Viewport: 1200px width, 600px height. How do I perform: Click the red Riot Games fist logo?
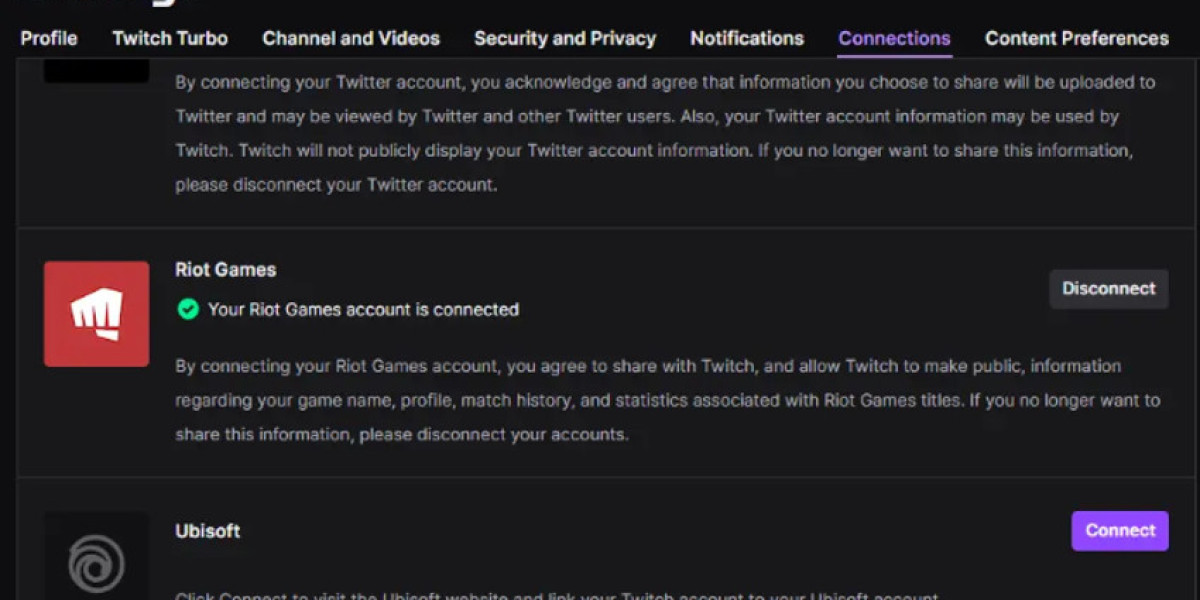[x=96, y=314]
